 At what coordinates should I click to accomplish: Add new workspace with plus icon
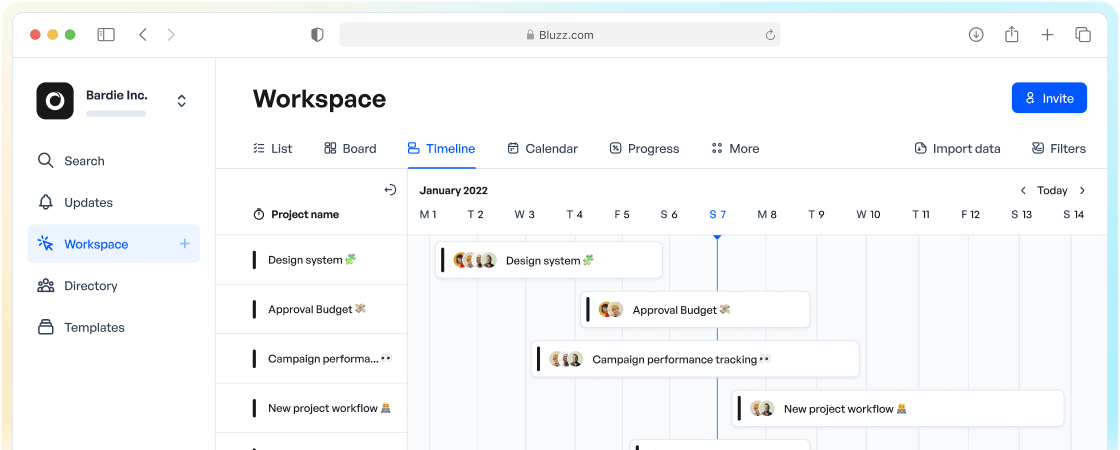point(184,244)
